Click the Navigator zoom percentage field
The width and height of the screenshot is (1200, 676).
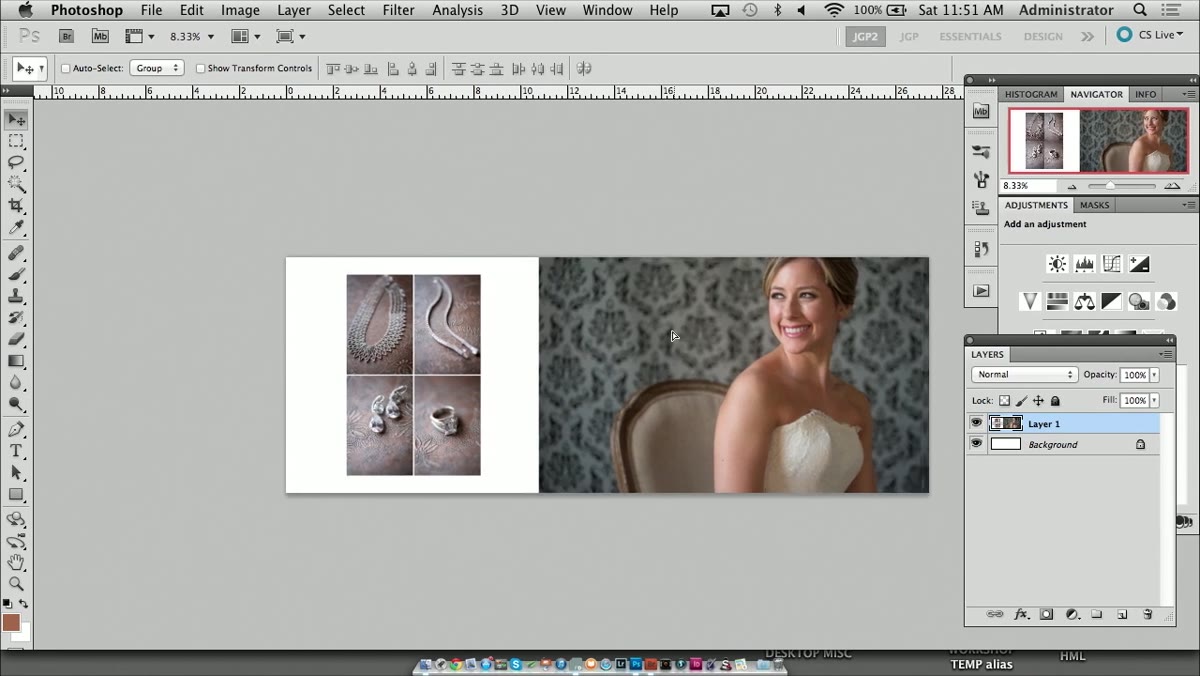point(1028,186)
